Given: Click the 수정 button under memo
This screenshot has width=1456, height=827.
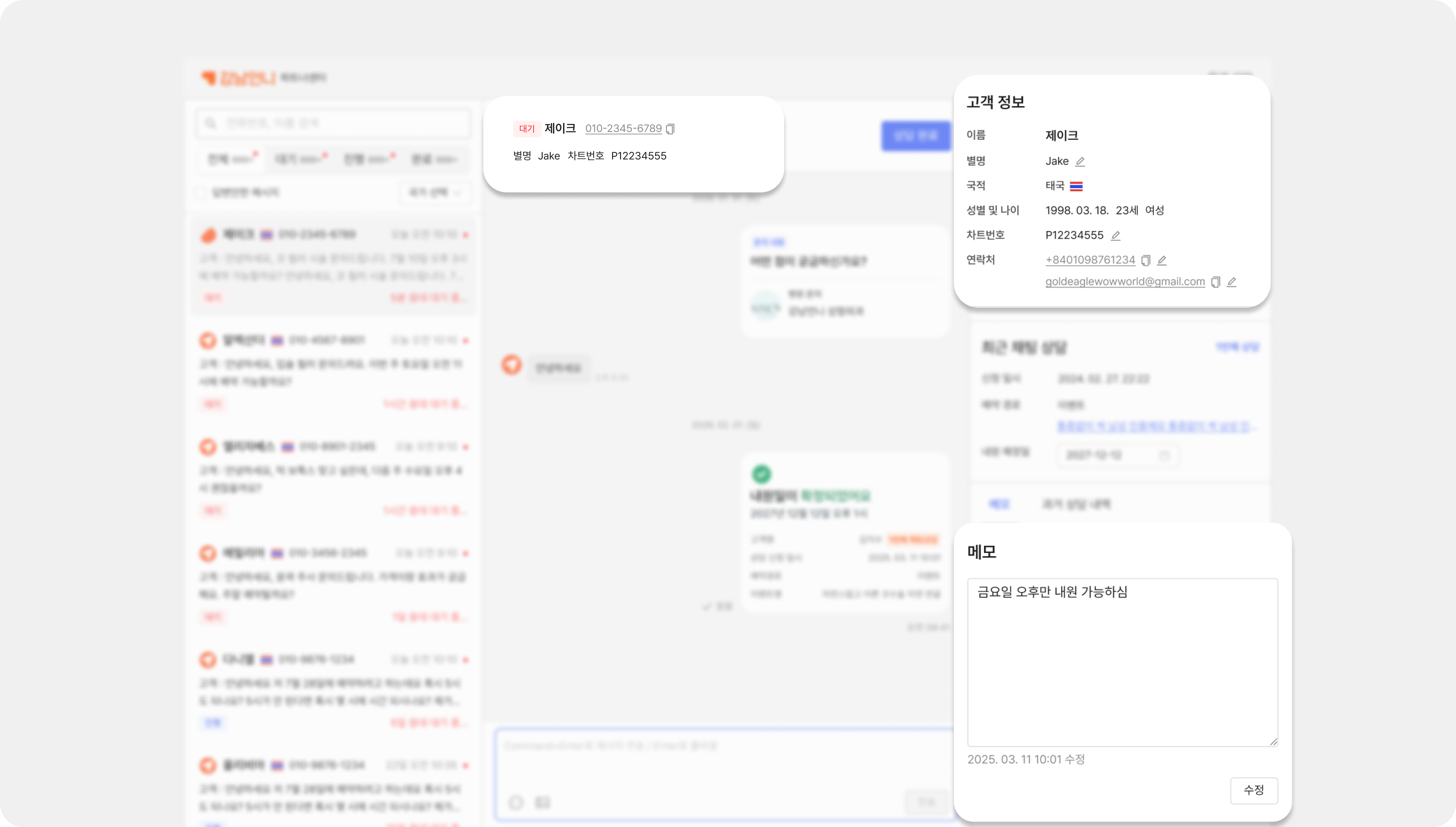Looking at the screenshot, I should 1254,790.
